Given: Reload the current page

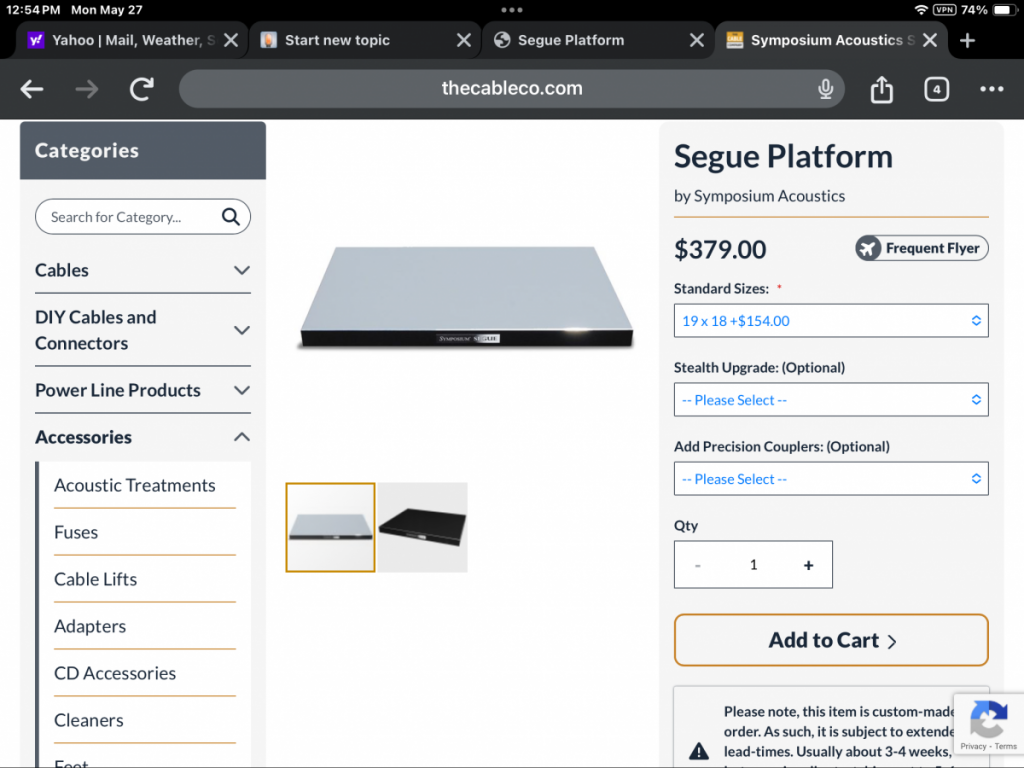Looking at the screenshot, I should [x=141, y=89].
